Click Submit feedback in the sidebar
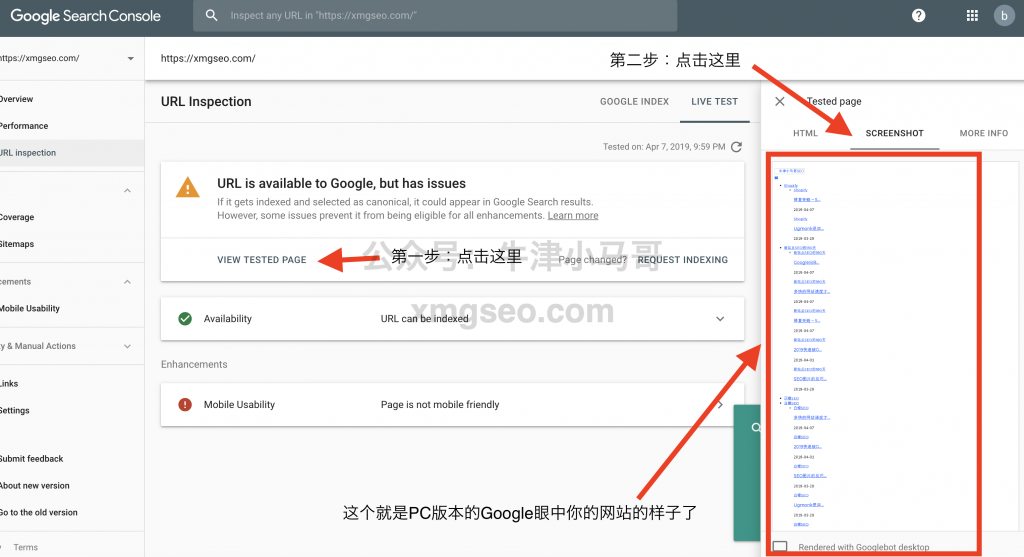 31,459
